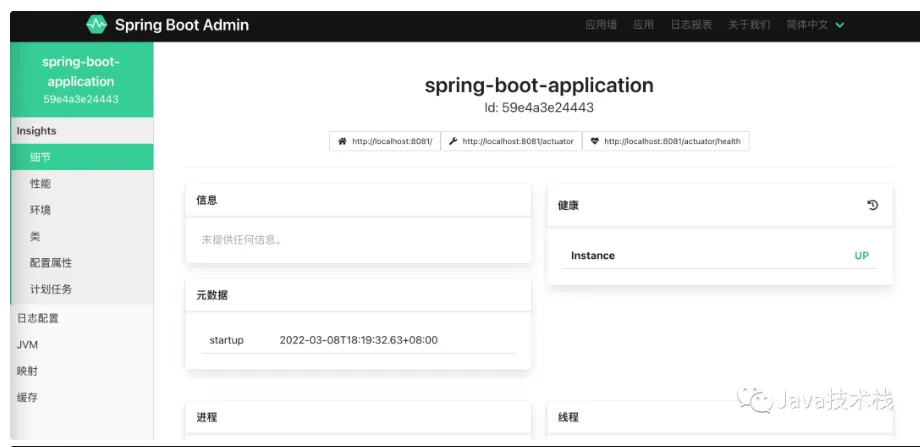Open JVM in the sidebar
Viewport: 920px width, 447px height.
pos(82,345)
